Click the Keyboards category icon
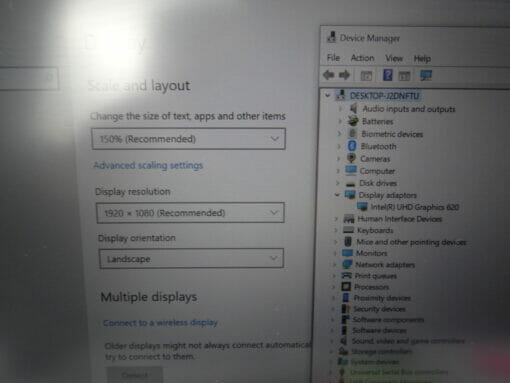The width and height of the screenshot is (510, 383). 348,230
